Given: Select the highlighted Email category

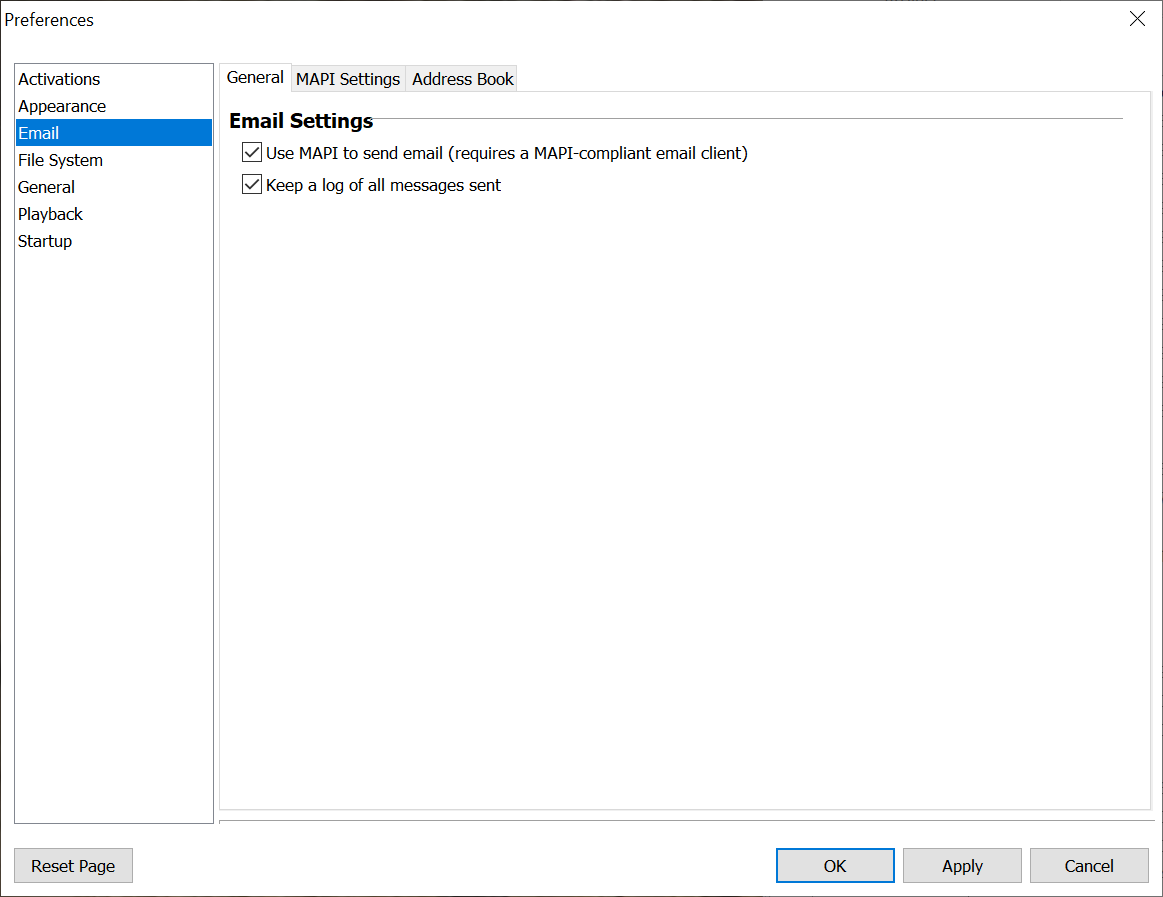Looking at the screenshot, I should click(x=39, y=133).
